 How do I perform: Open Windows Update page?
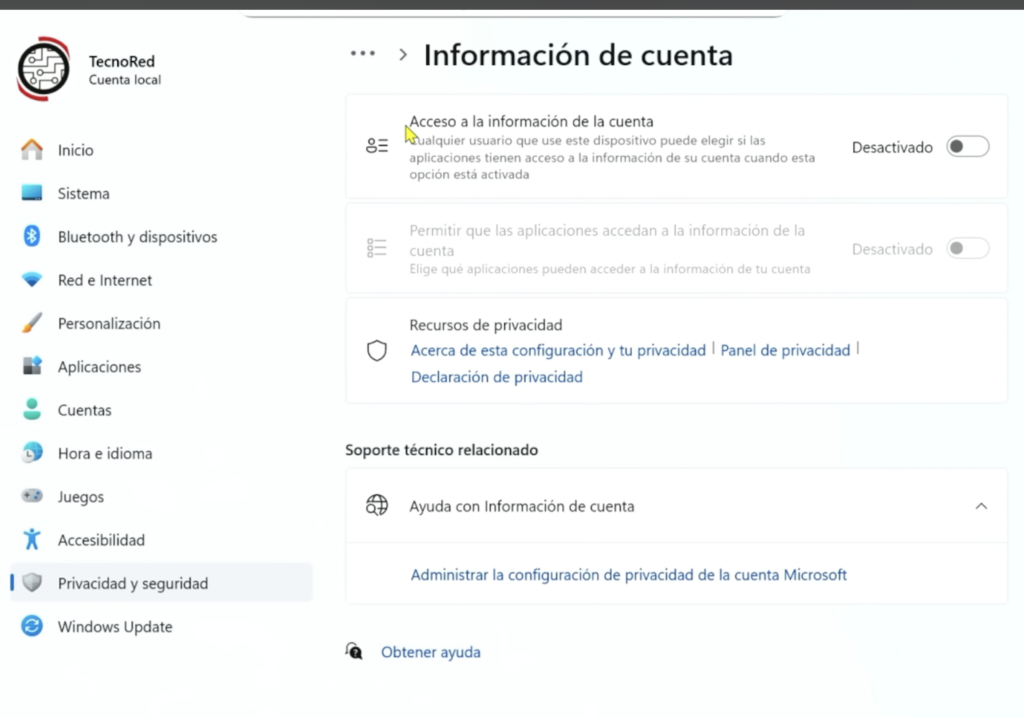pos(161,627)
